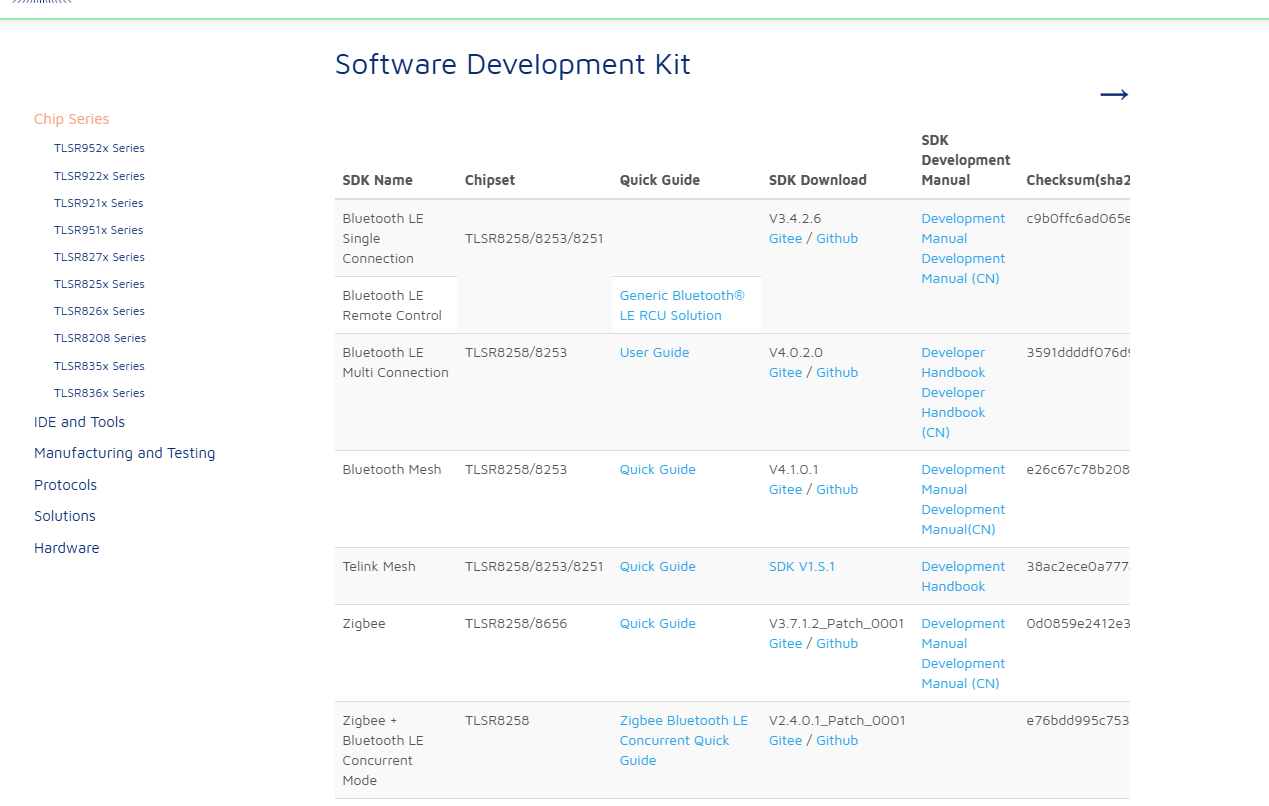This screenshot has height=806, width=1269.
Task: Open Bluetooth Mesh Quick Guide
Action: [x=658, y=469]
